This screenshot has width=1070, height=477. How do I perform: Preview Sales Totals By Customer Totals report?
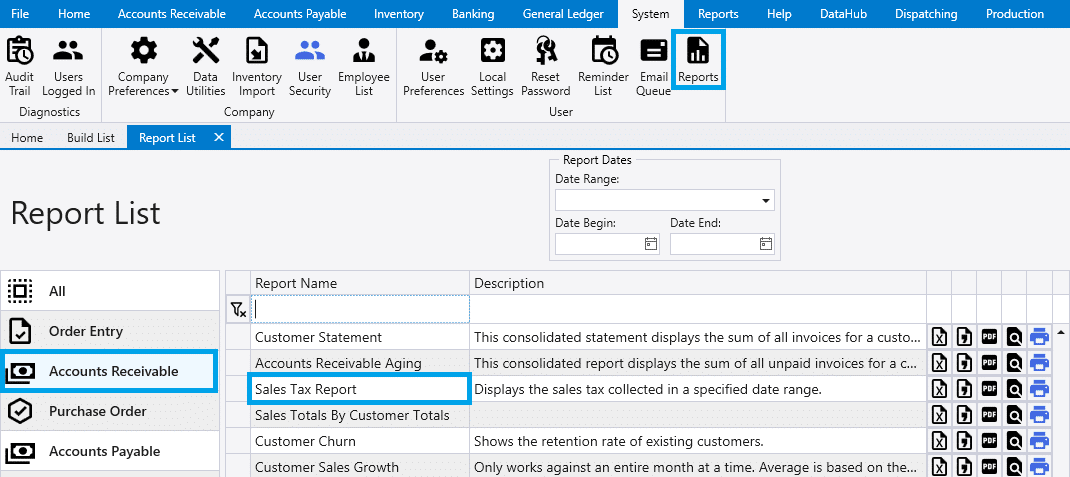coord(1014,415)
